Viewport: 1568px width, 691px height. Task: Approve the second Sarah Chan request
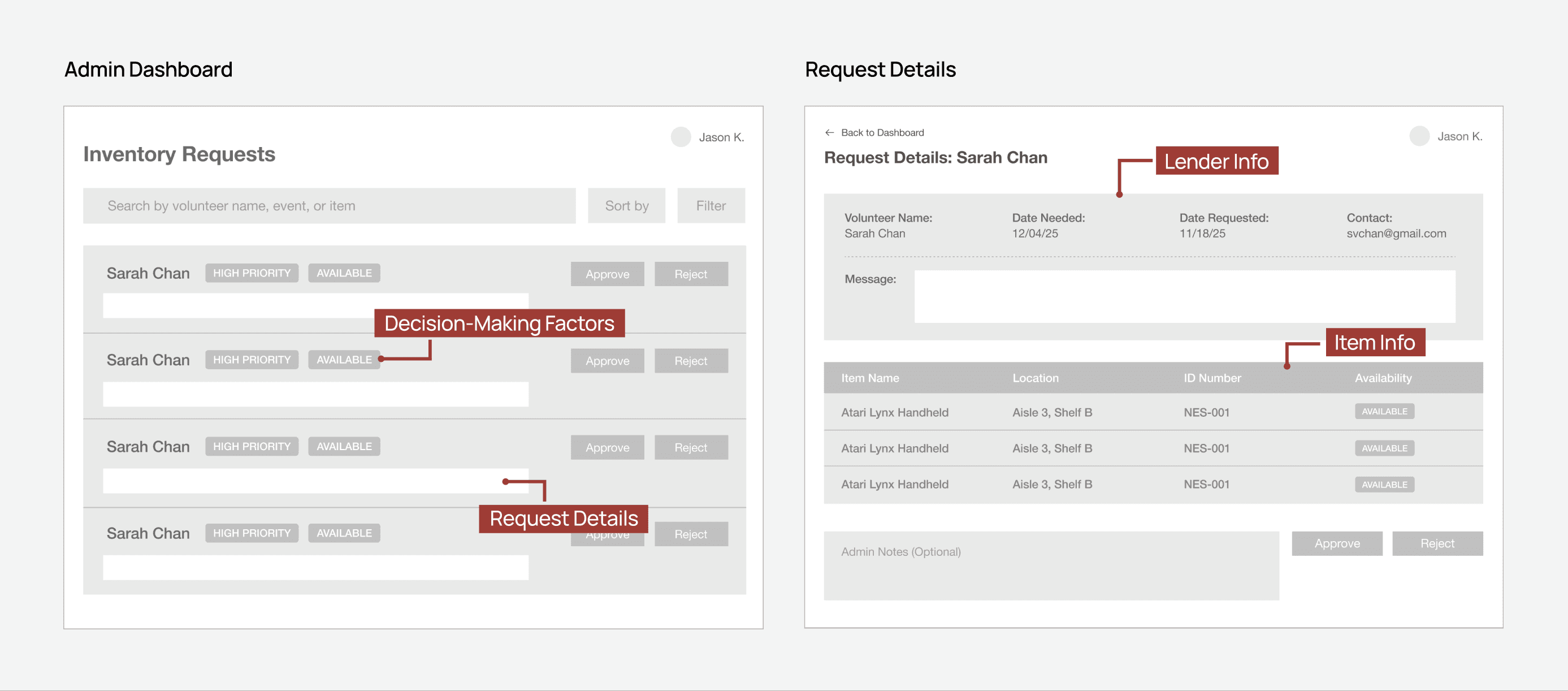(x=607, y=361)
